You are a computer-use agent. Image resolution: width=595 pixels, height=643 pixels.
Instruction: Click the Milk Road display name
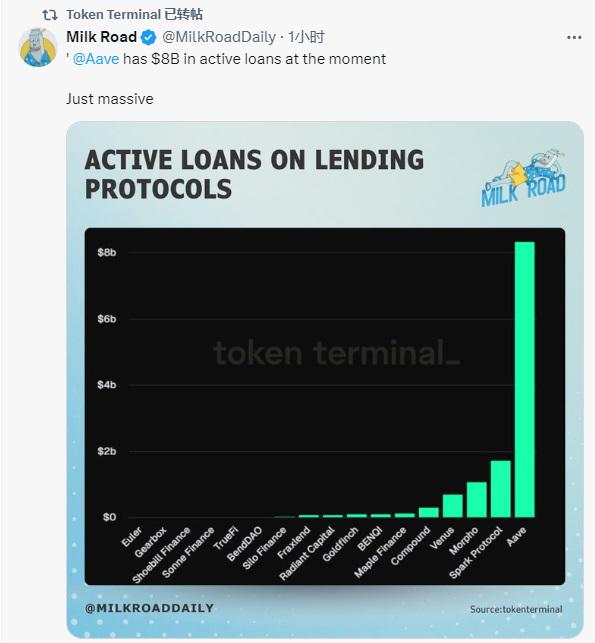point(101,37)
